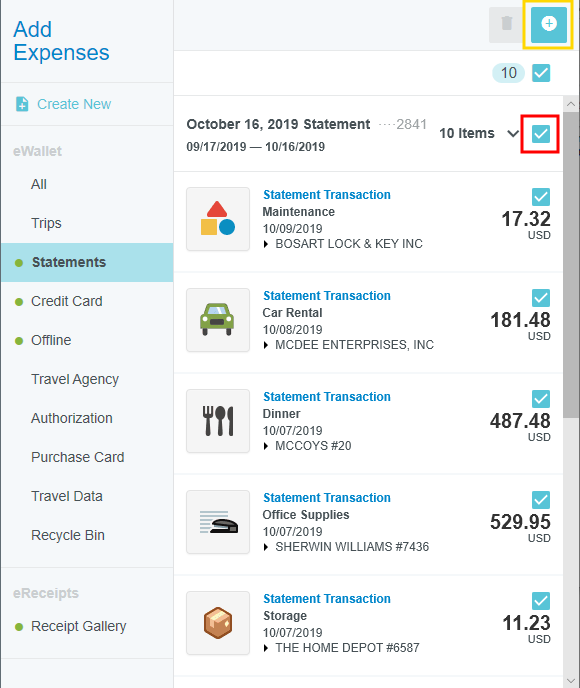Uncheck the October 16 statement checkbox

[541, 133]
